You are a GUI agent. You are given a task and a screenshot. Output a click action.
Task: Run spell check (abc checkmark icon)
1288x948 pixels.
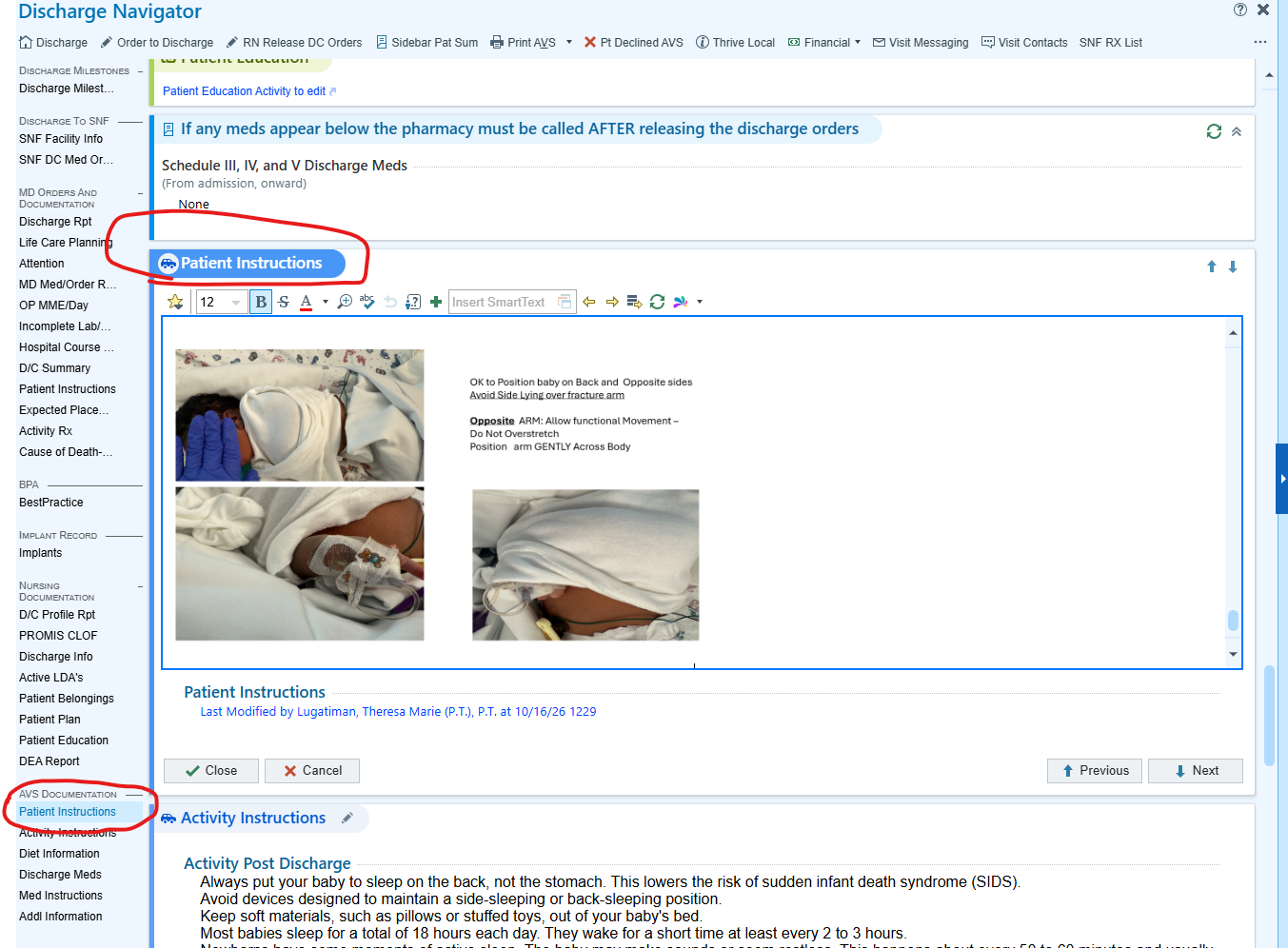367,302
